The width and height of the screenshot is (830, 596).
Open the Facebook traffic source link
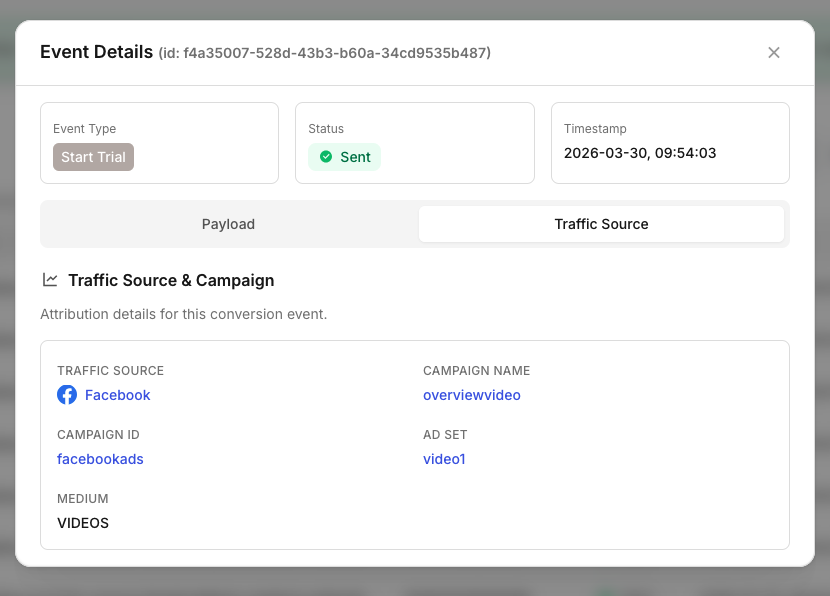click(117, 395)
